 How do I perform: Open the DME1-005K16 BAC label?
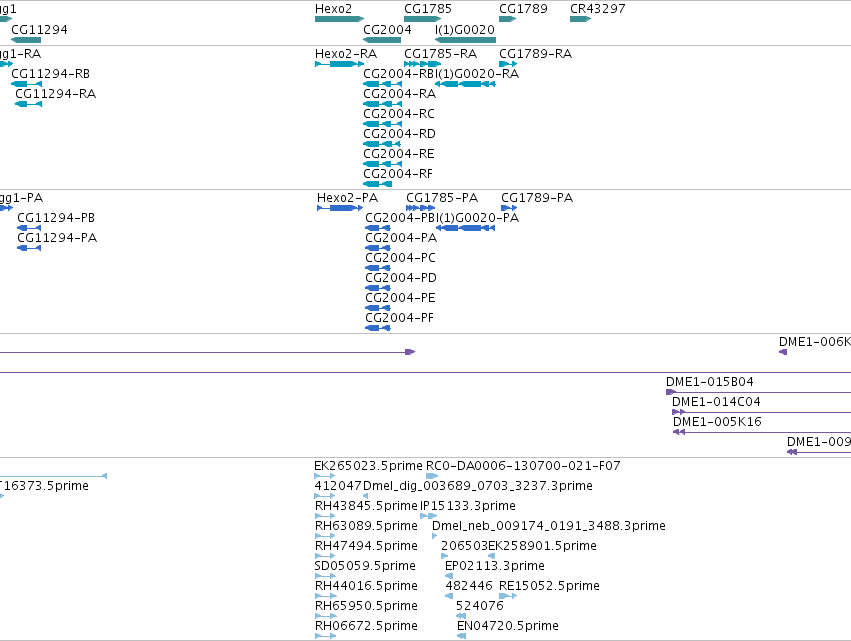[x=717, y=422]
